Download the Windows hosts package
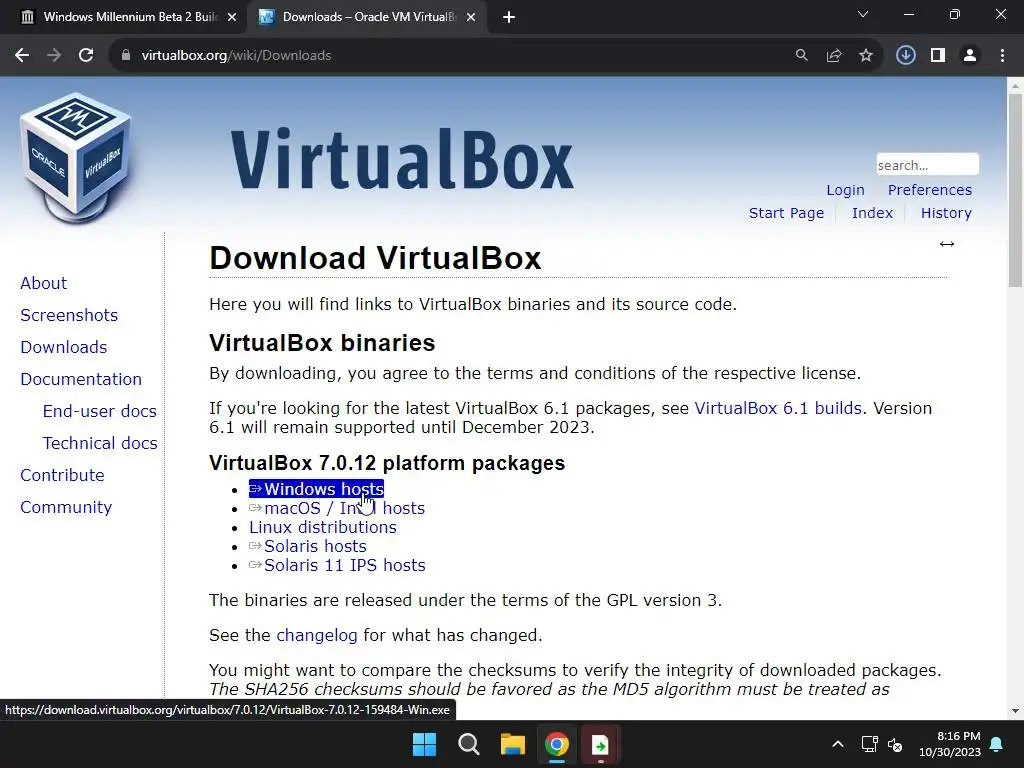The image size is (1024, 768). (x=316, y=489)
